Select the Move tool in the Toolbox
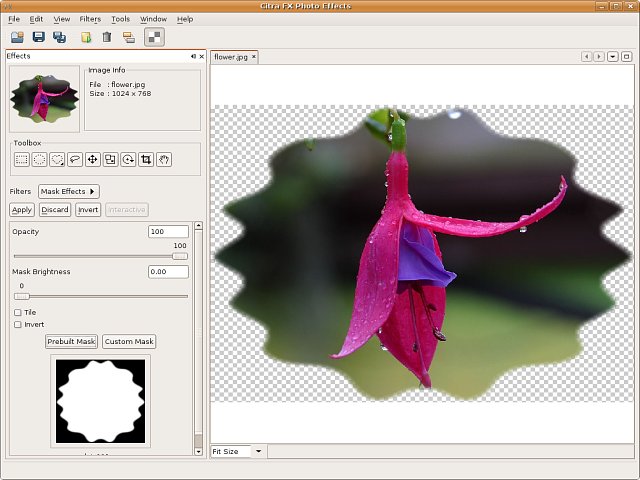Screen dimensions: 640x480 pyautogui.click(x=92, y=159)
